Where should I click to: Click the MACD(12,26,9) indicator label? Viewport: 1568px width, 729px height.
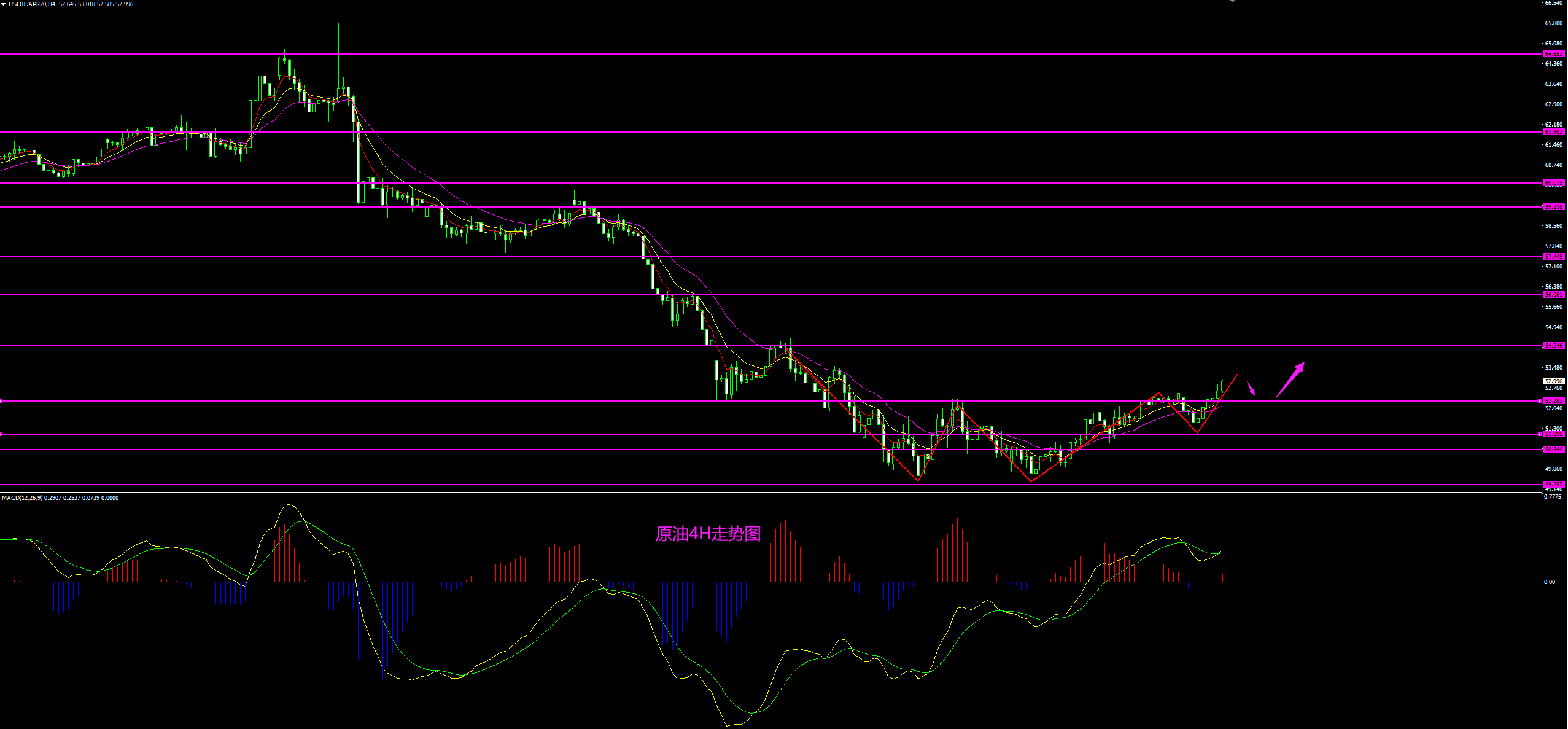(x=22, y=498)
